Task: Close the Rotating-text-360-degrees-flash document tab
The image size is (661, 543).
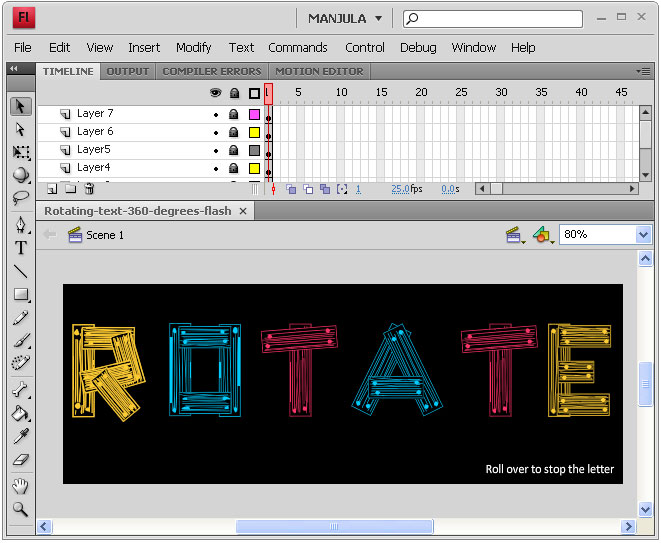Action: (243, 211)
